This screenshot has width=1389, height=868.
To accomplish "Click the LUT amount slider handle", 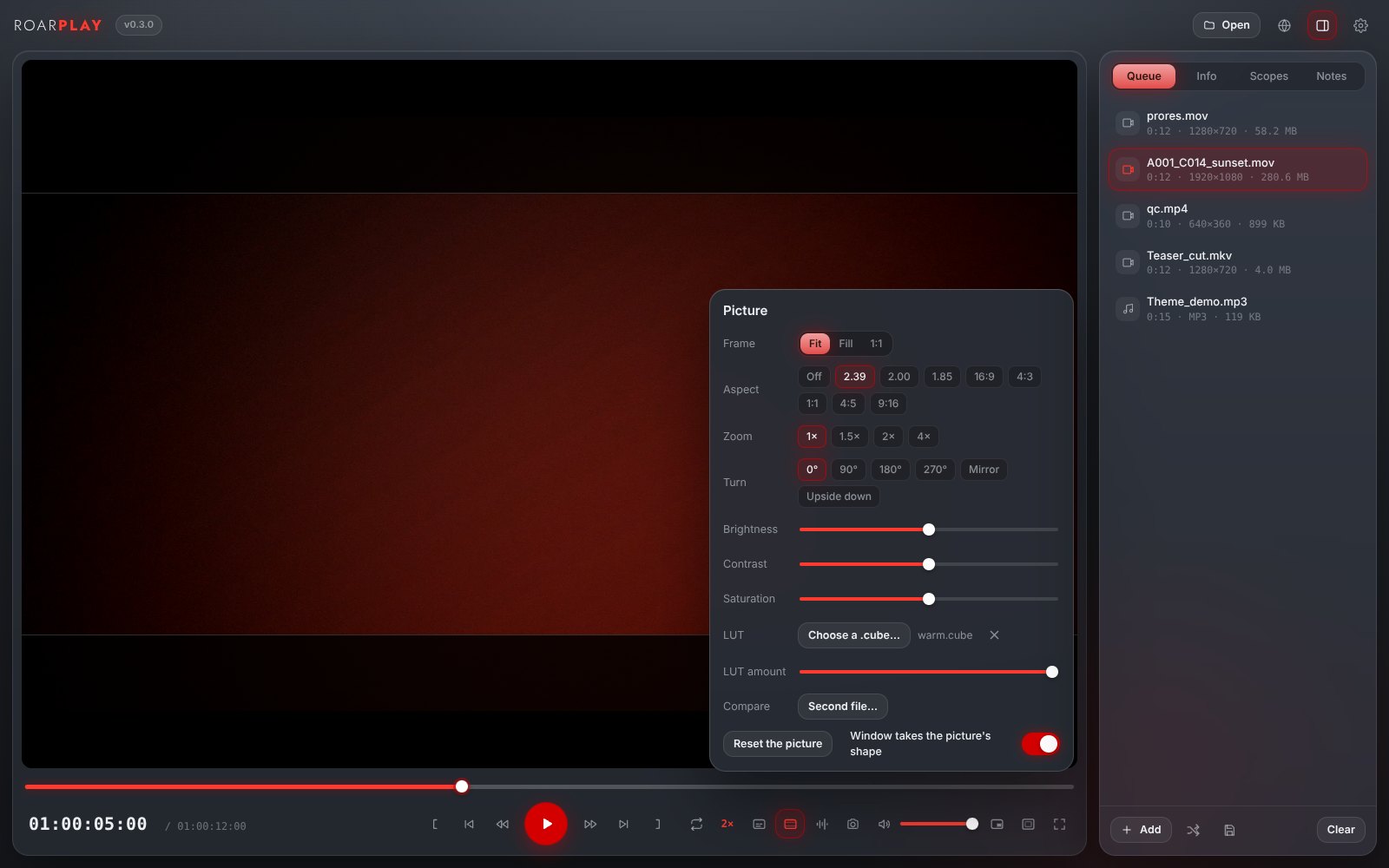I will pyautogui.click(x=1052, y=672).
